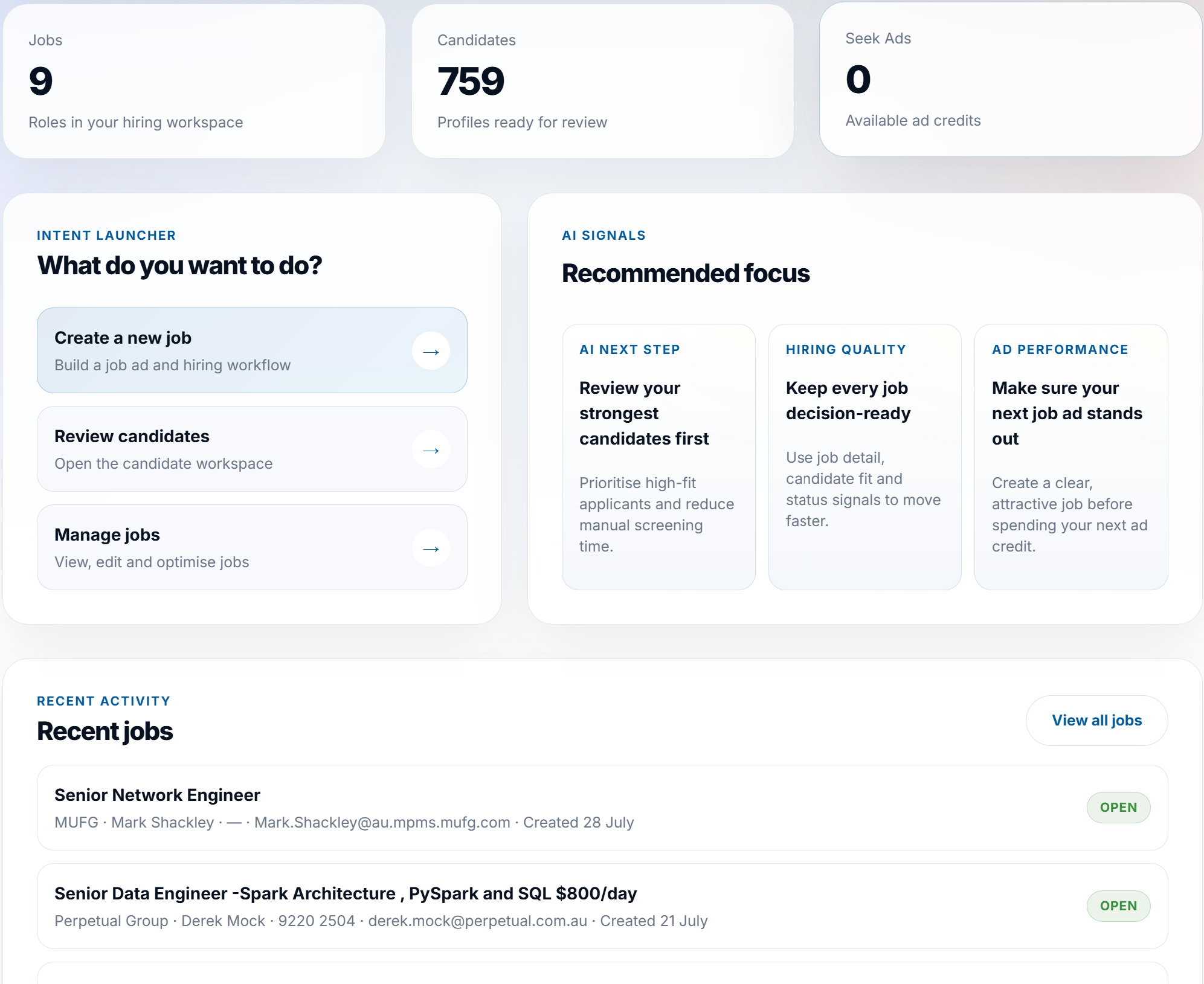Click the 'AI SIGNALS' label
This screenshot has height=984, width=1204.
[x=604, y=236]
